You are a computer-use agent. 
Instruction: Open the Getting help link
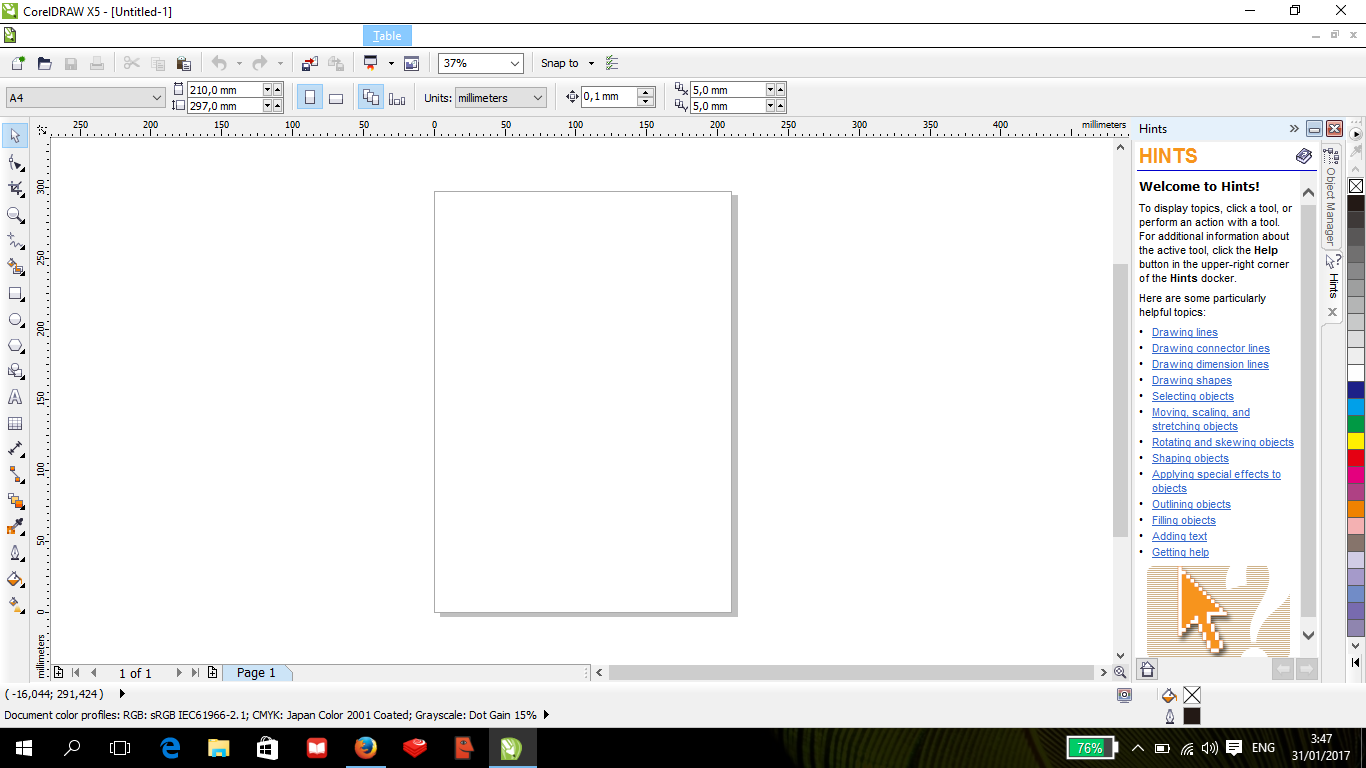tap(1180, 552)
